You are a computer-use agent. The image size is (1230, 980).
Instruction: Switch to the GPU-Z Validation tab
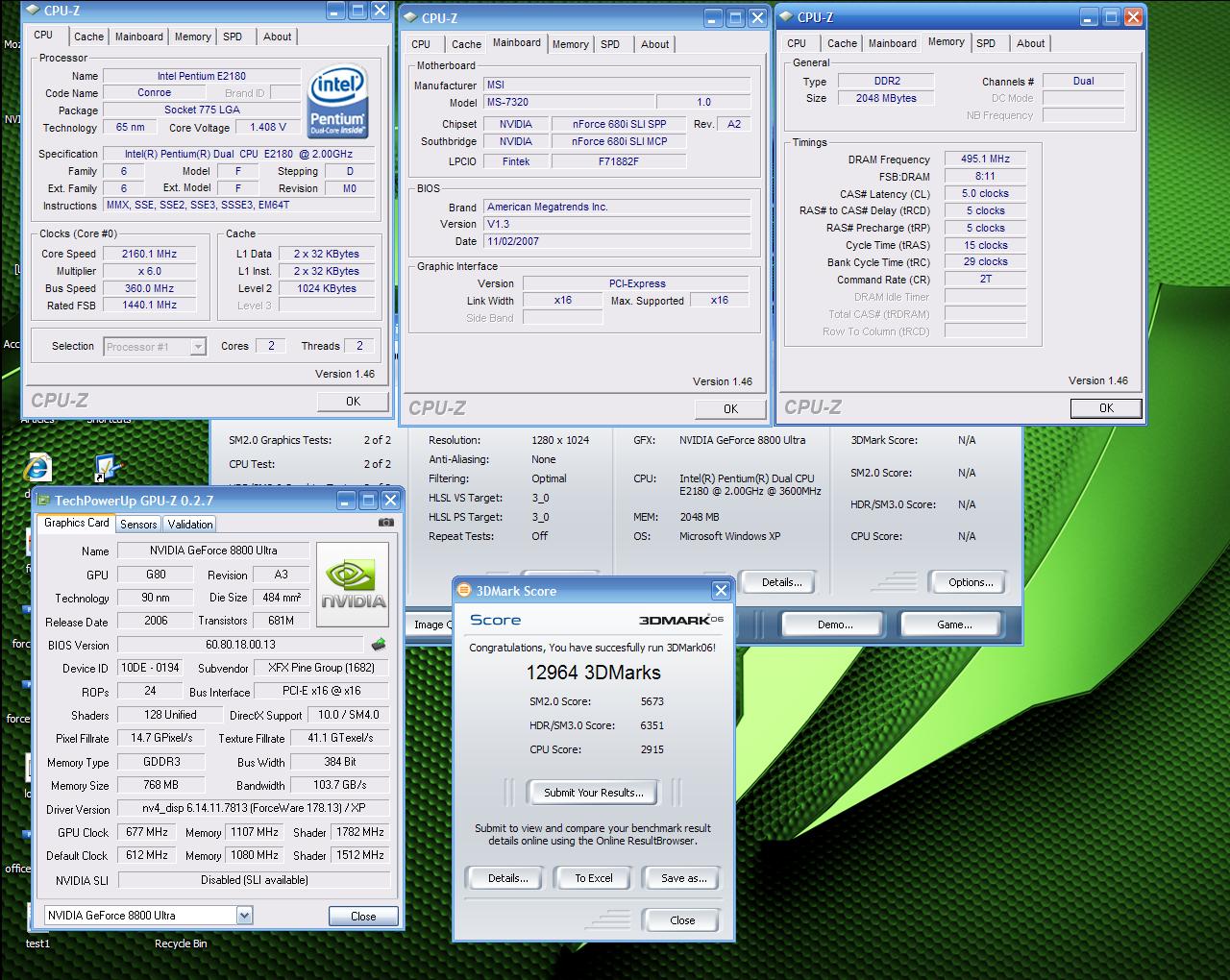coord(190,524)
